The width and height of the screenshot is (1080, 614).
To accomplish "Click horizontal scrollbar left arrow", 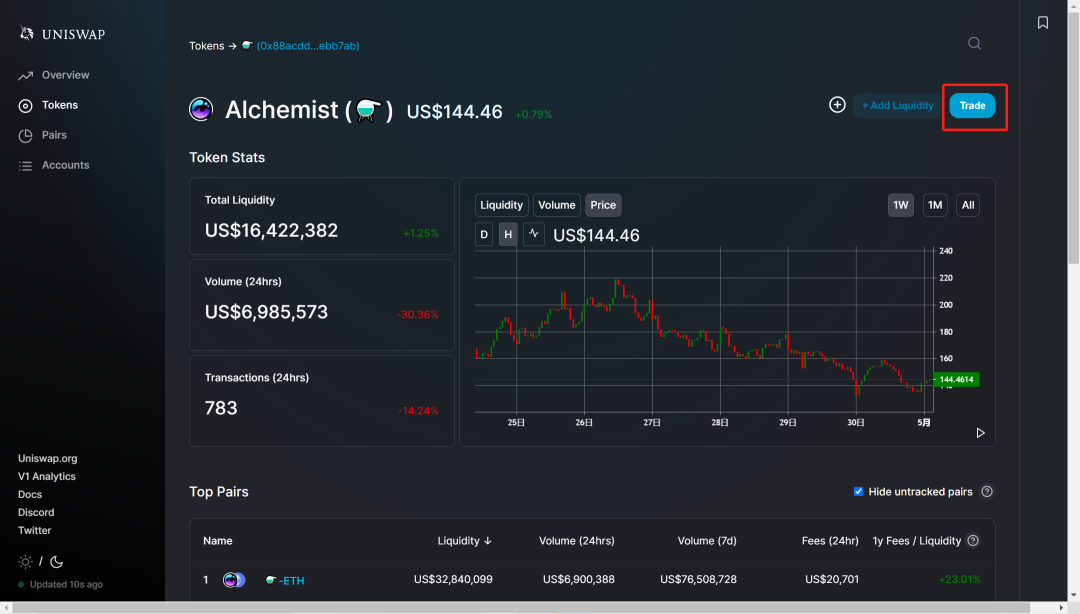I will pyautogui.click(x=6, y=608).
